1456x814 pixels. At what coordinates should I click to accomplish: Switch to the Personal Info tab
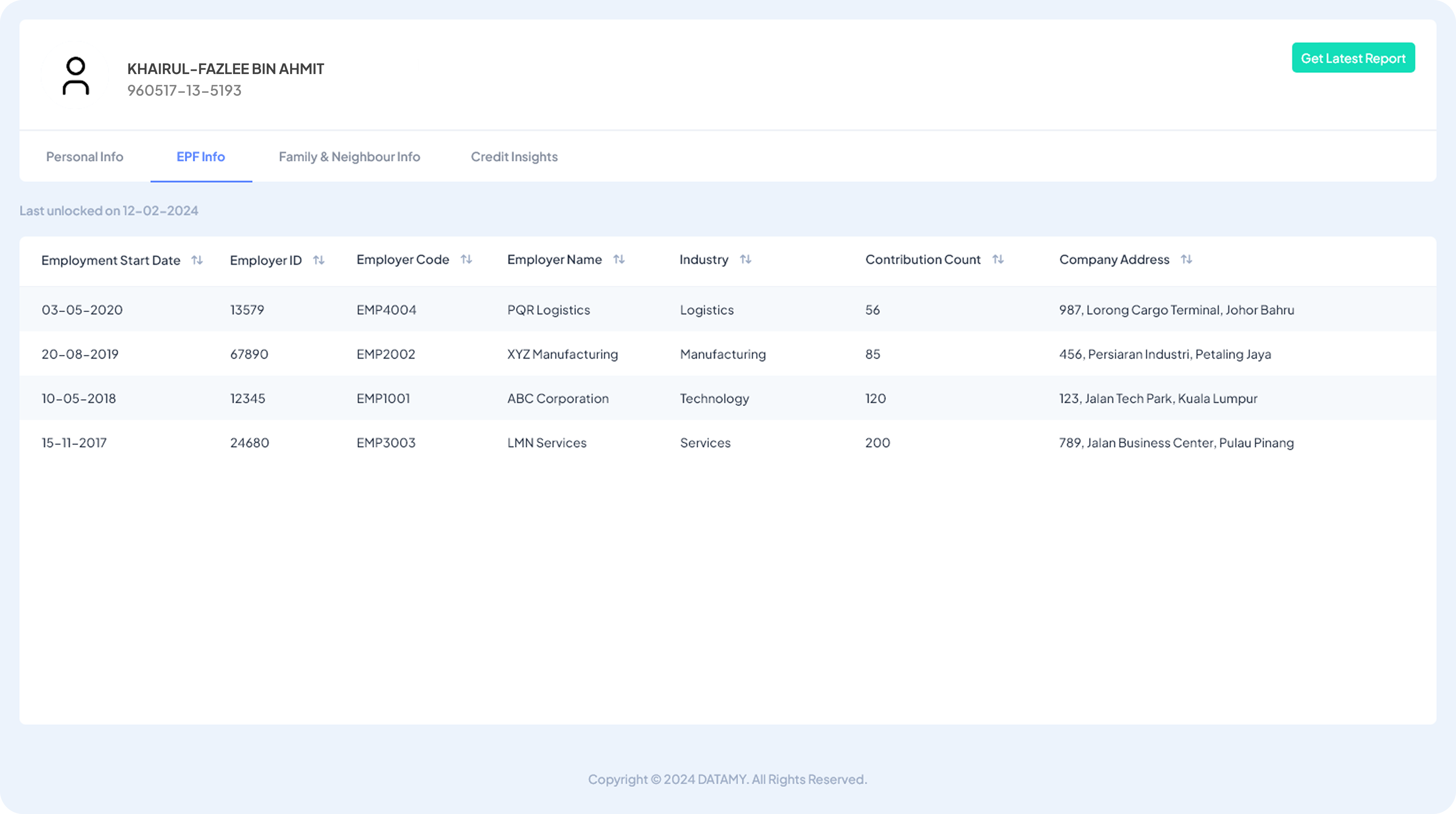[85, 157]
